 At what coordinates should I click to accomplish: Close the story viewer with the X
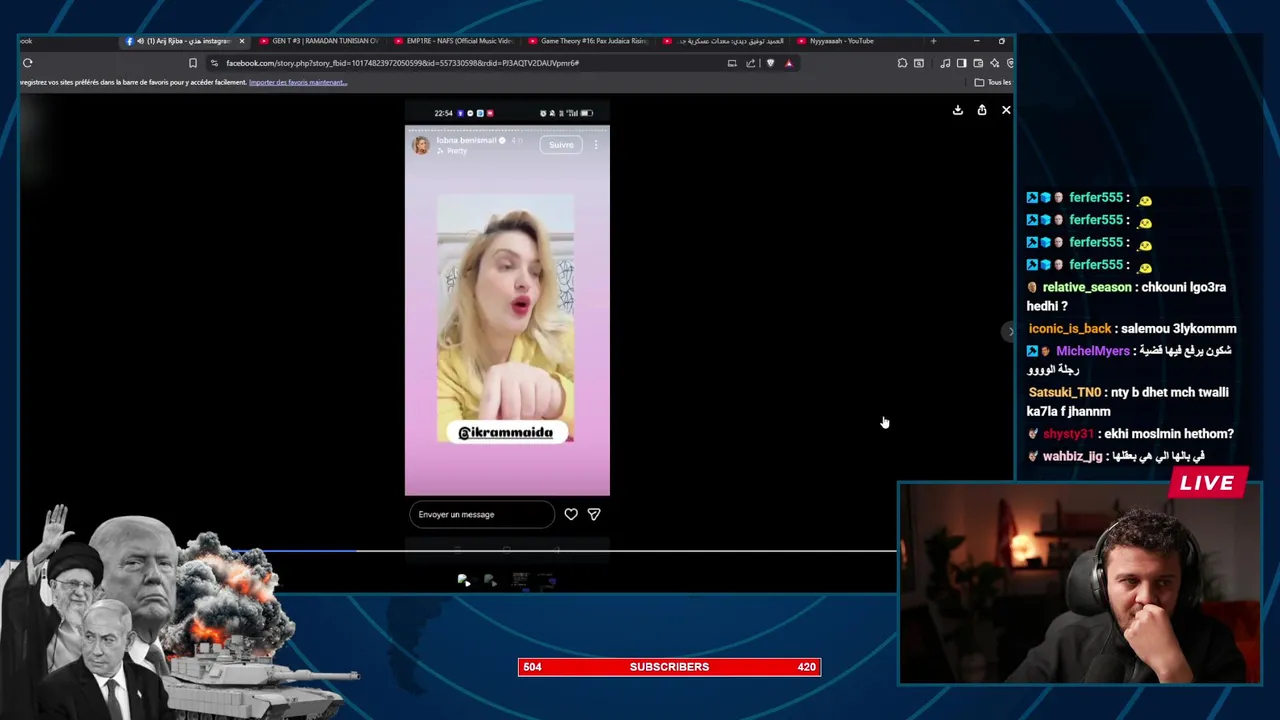click(1006, 110)
